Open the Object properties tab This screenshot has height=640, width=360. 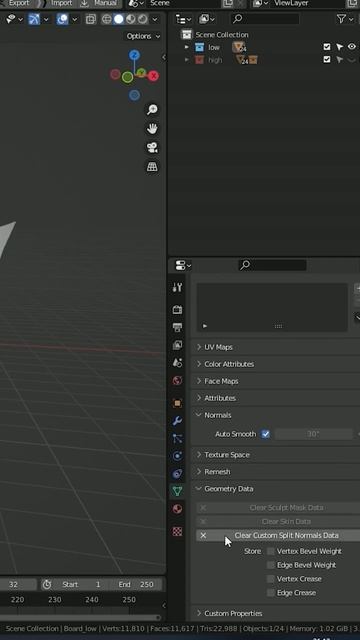coord(177,403)
